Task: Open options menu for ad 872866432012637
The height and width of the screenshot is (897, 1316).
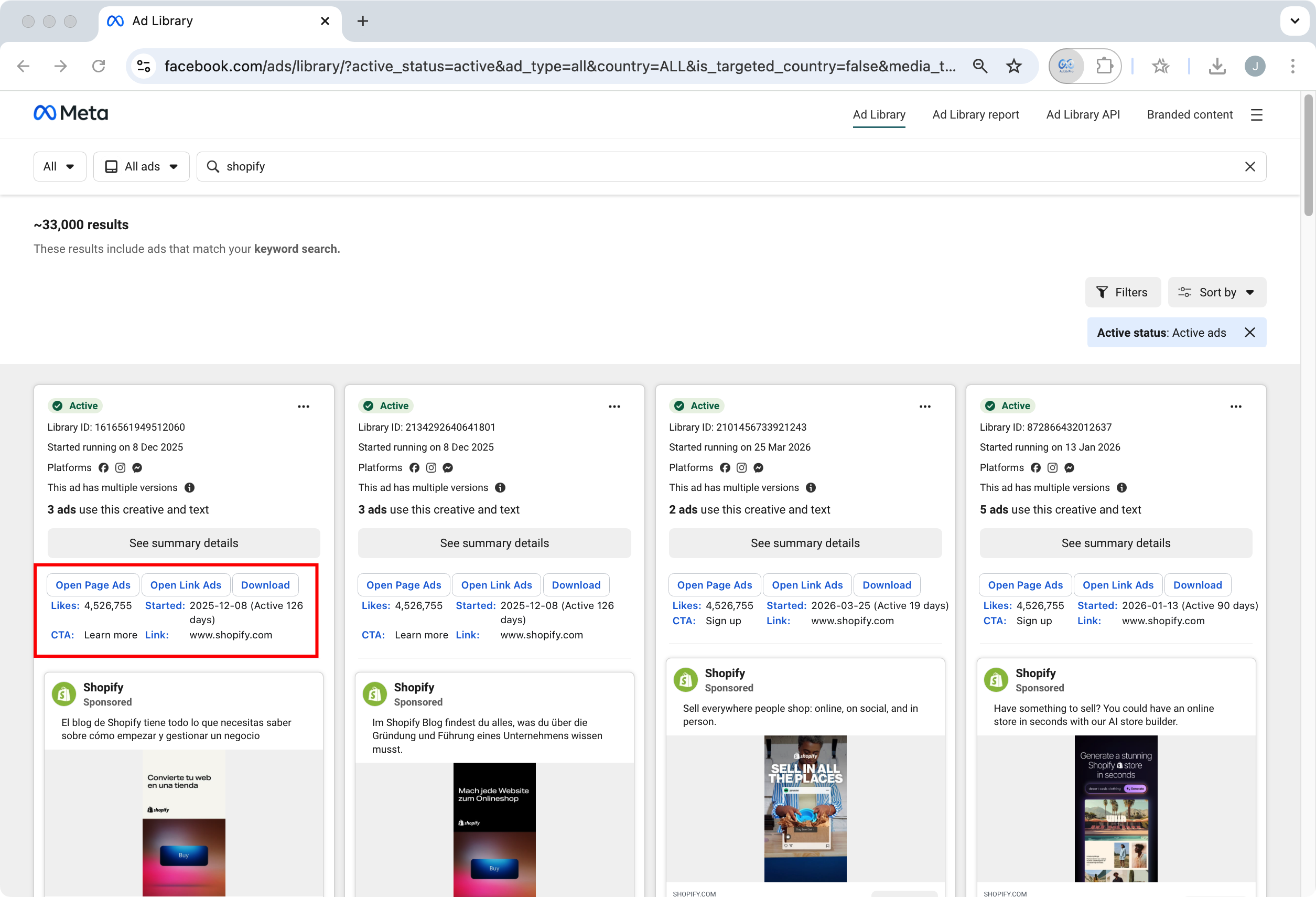Action: tap(1236, 407)
